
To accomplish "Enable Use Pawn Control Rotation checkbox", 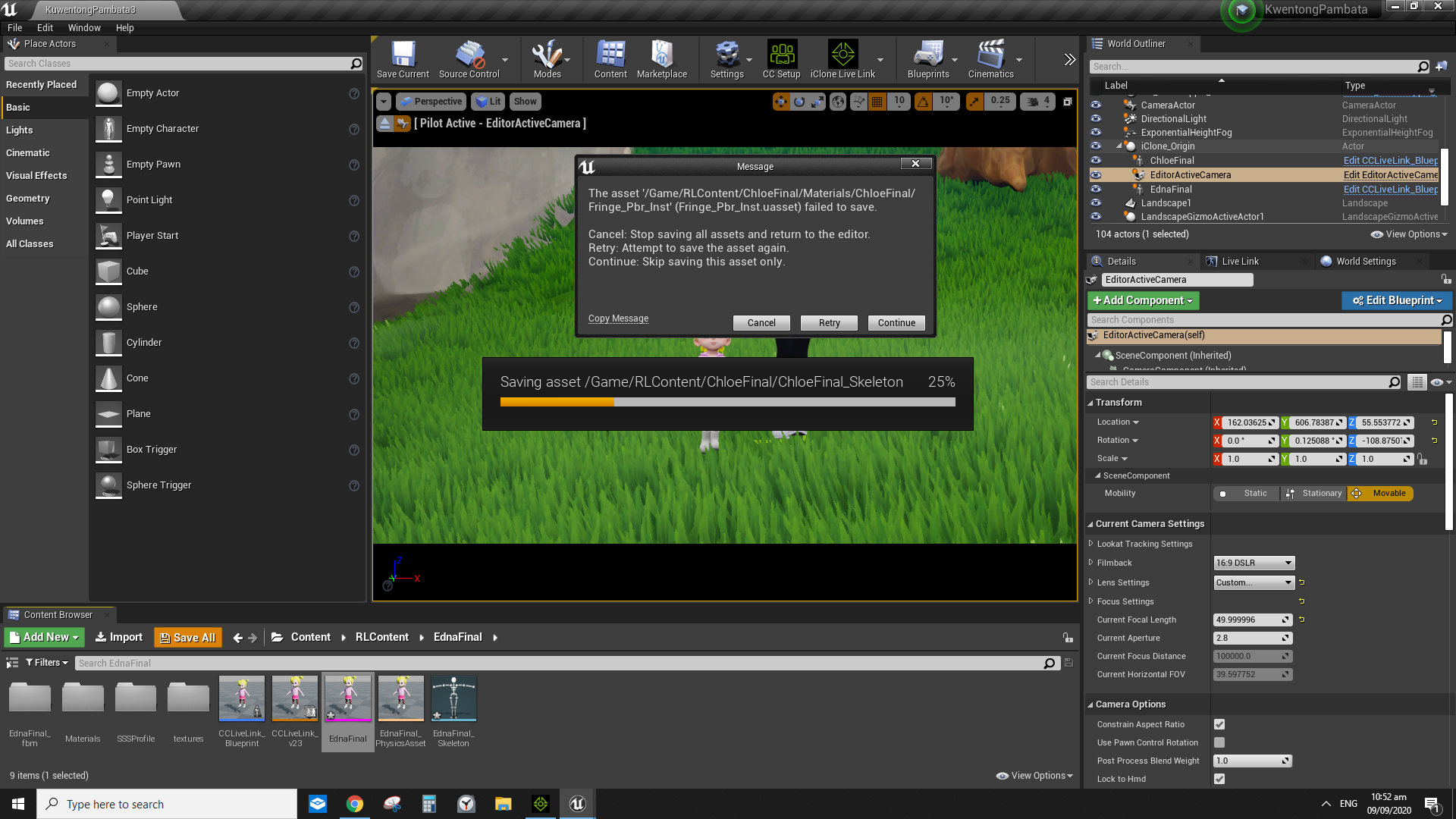I will (x=1219, y=742).
